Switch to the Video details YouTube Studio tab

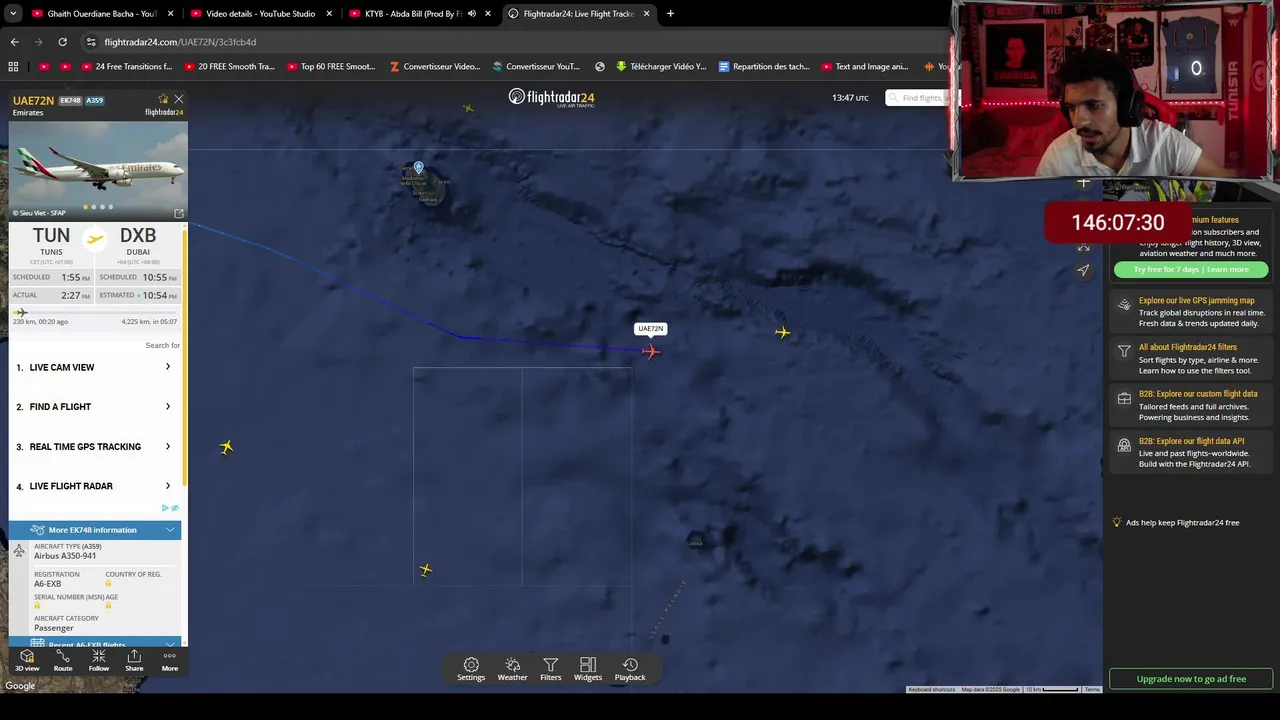[x=258, y=14]
